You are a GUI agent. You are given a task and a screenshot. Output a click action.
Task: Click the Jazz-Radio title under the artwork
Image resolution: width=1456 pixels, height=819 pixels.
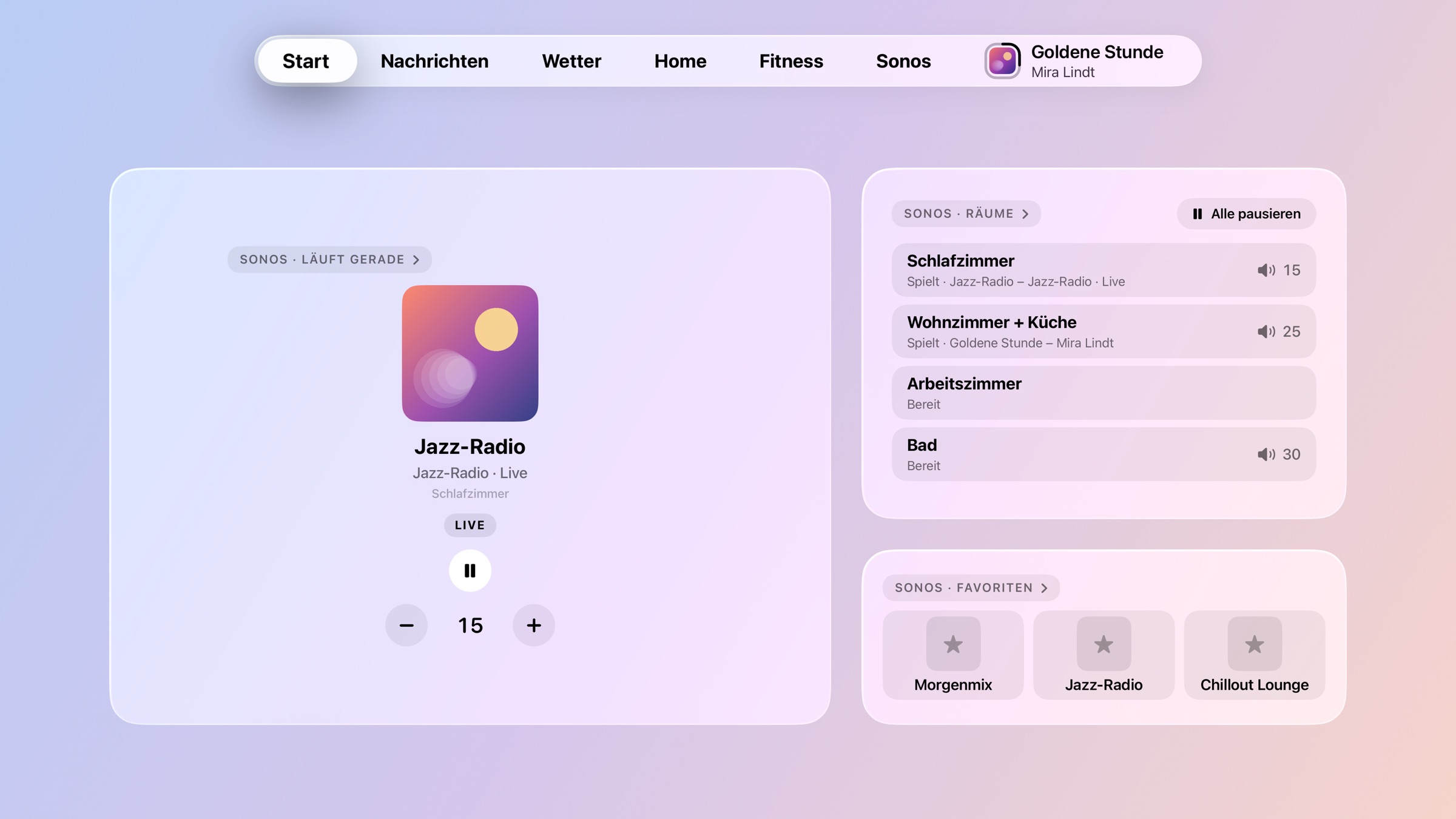(470, 447)
